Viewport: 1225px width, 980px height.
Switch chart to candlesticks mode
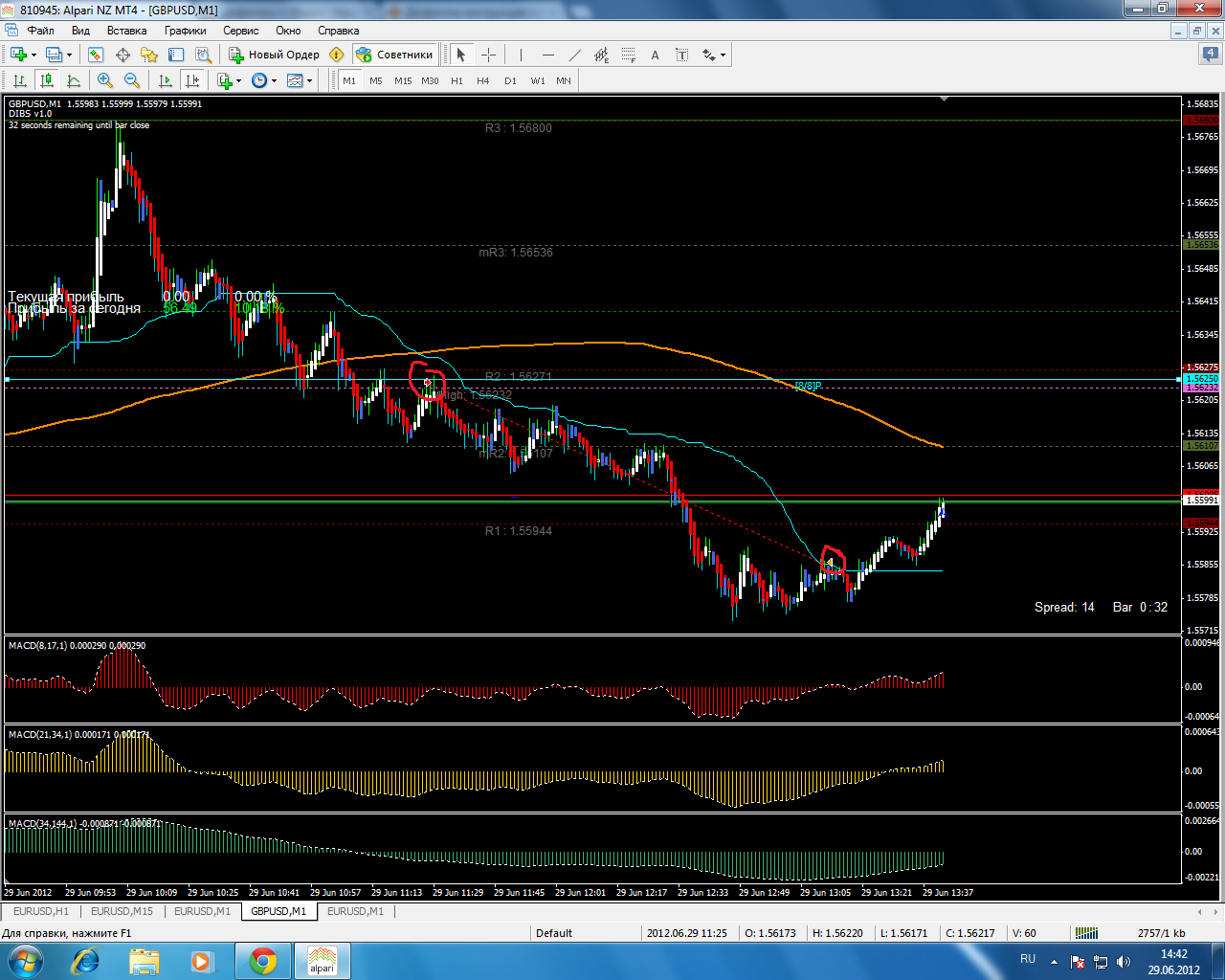(x=46, y=80)
